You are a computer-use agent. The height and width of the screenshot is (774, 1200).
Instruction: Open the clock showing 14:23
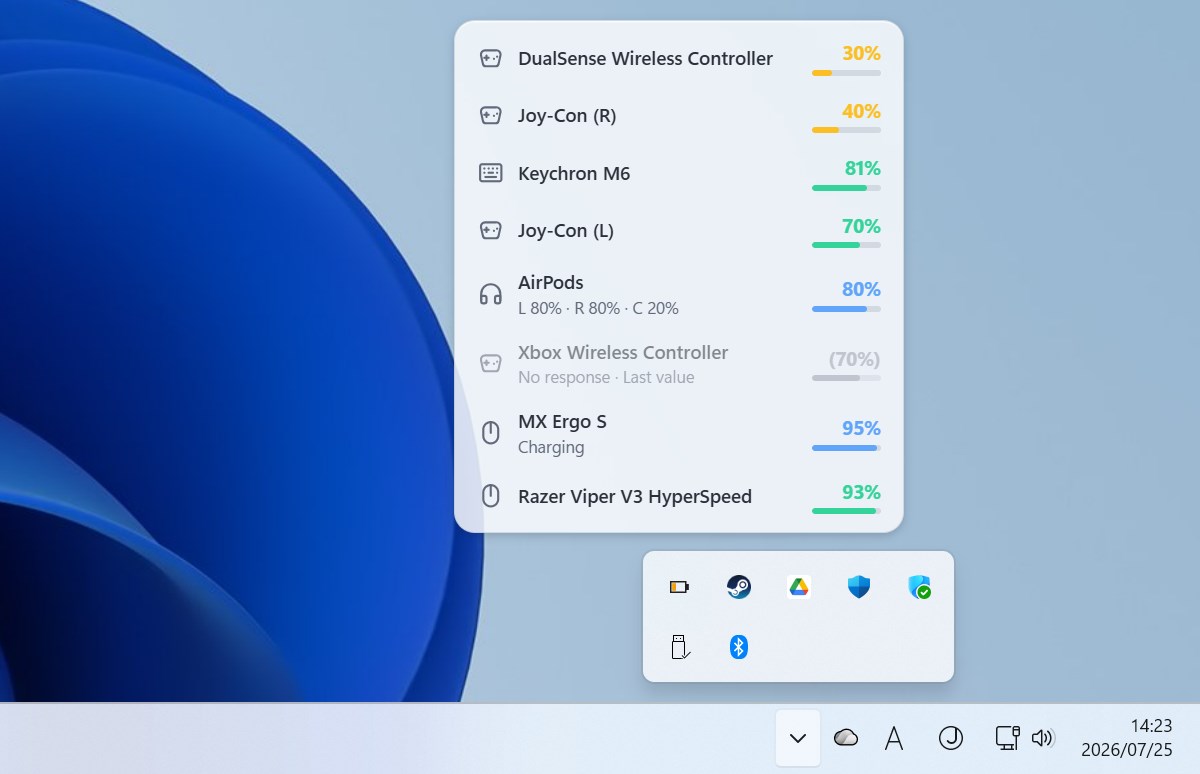pyautogui.click(x=1151, y=726)
